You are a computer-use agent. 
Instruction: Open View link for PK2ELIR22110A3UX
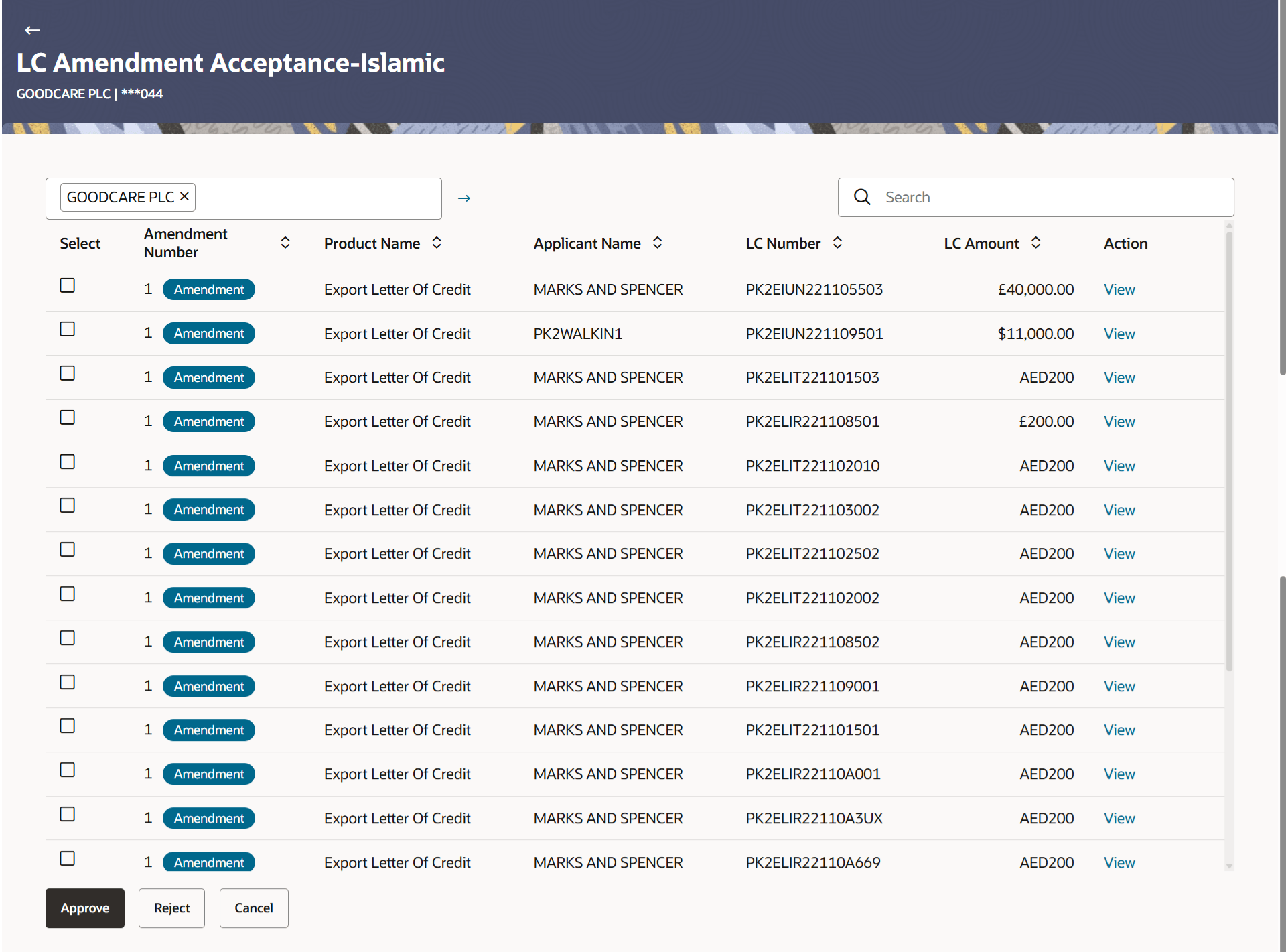point(1119,818)
